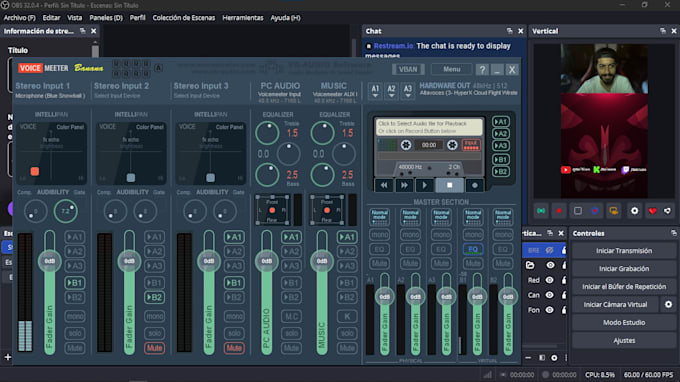Click the cassette Stop button

(x=449, y=185)
